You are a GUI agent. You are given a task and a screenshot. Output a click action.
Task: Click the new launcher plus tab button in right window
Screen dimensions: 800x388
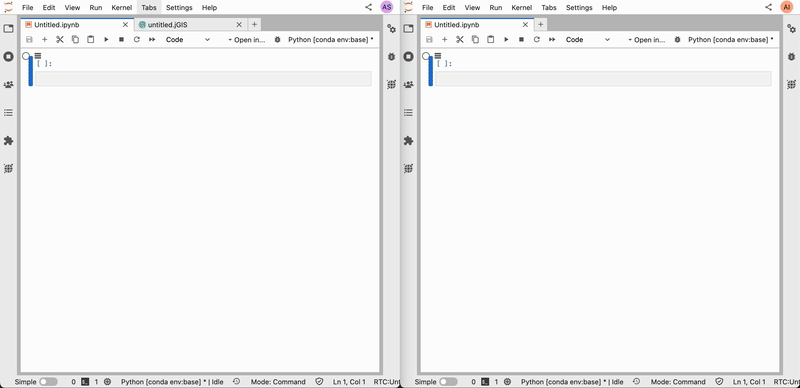click(540, 24)
